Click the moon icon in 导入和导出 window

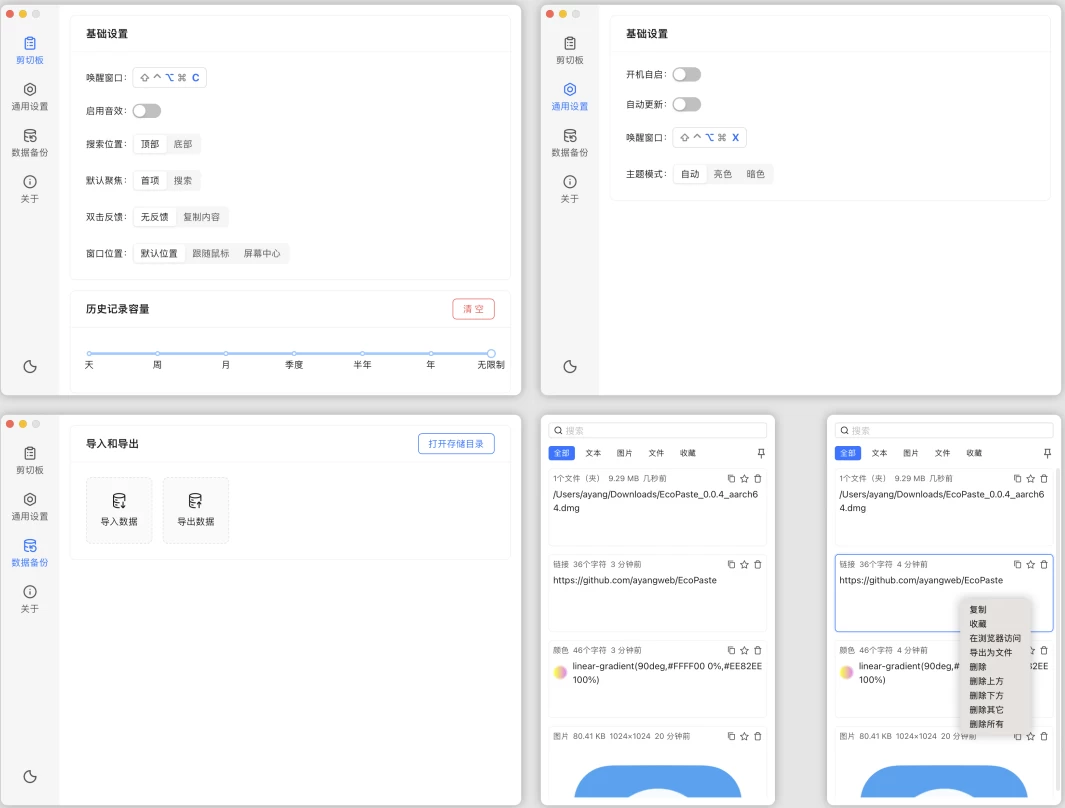(30, 777)
